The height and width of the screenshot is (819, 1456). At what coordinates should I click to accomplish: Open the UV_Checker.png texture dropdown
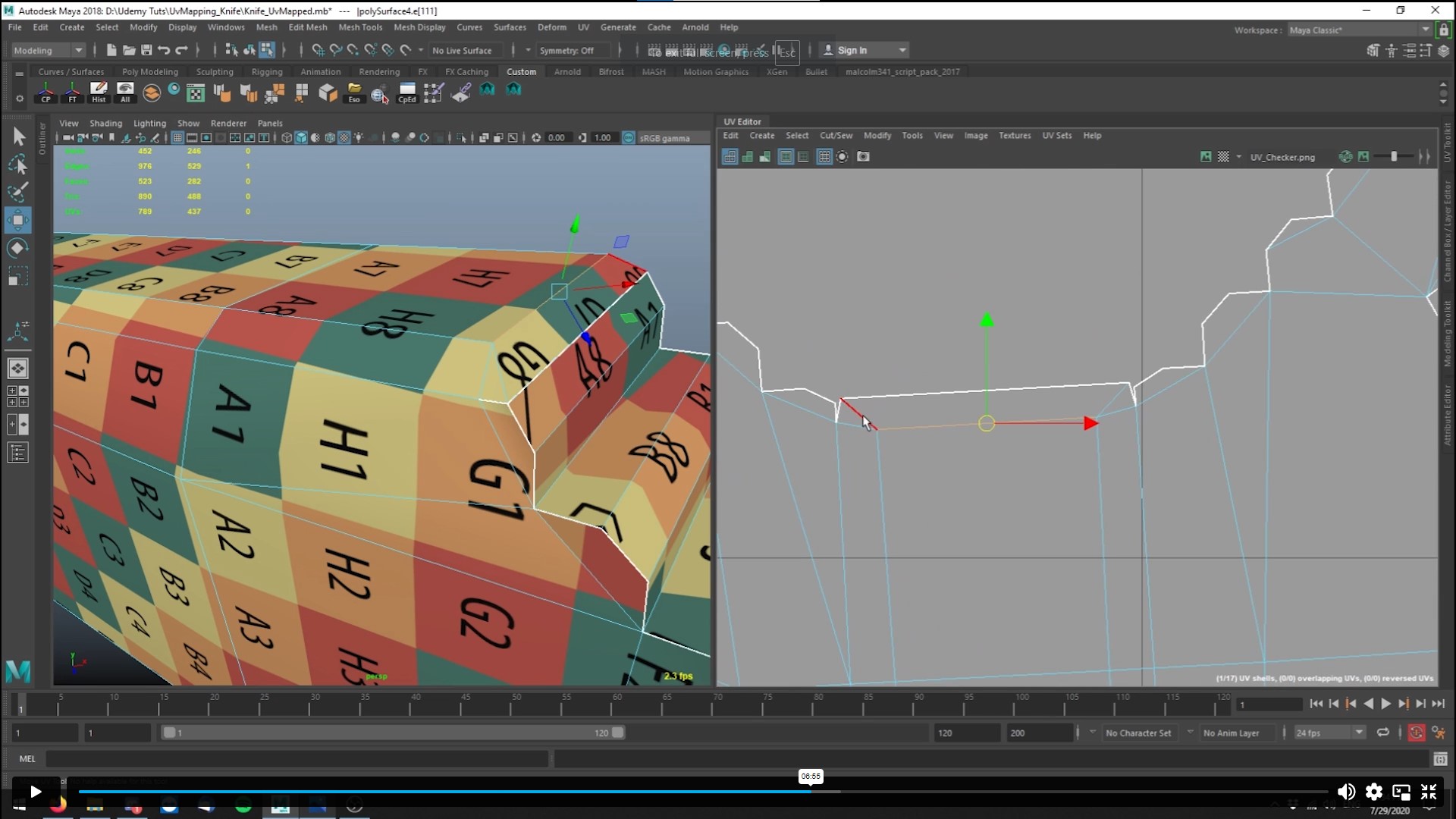point(1243,157)
